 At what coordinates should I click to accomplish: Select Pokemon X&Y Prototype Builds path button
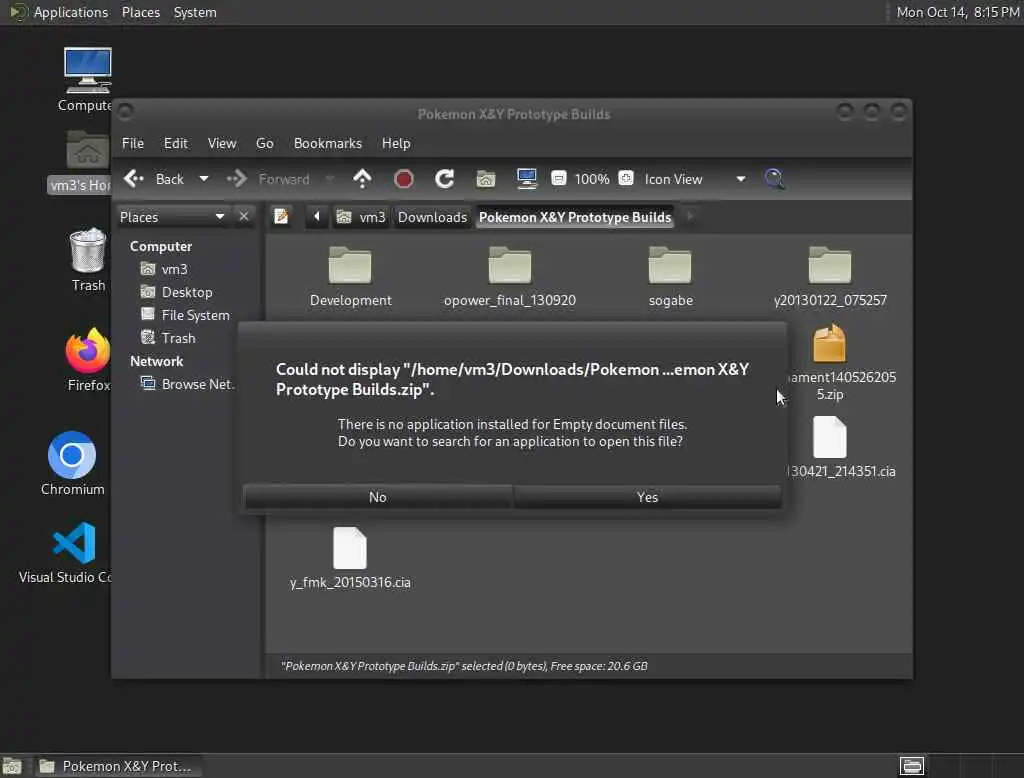pos(575,217)
